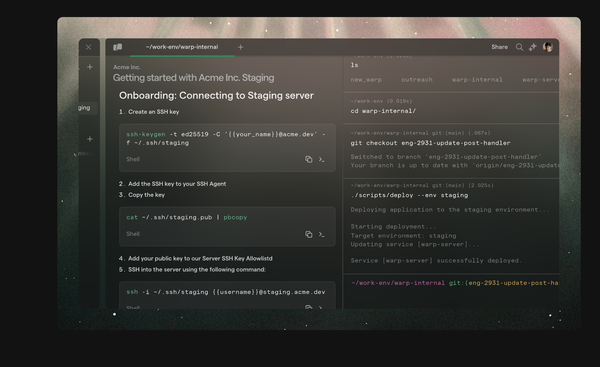The image size is (600, 367).
Task: Click 'Service [warp-server] successfully deployed' line
Action: click(436, 261)
